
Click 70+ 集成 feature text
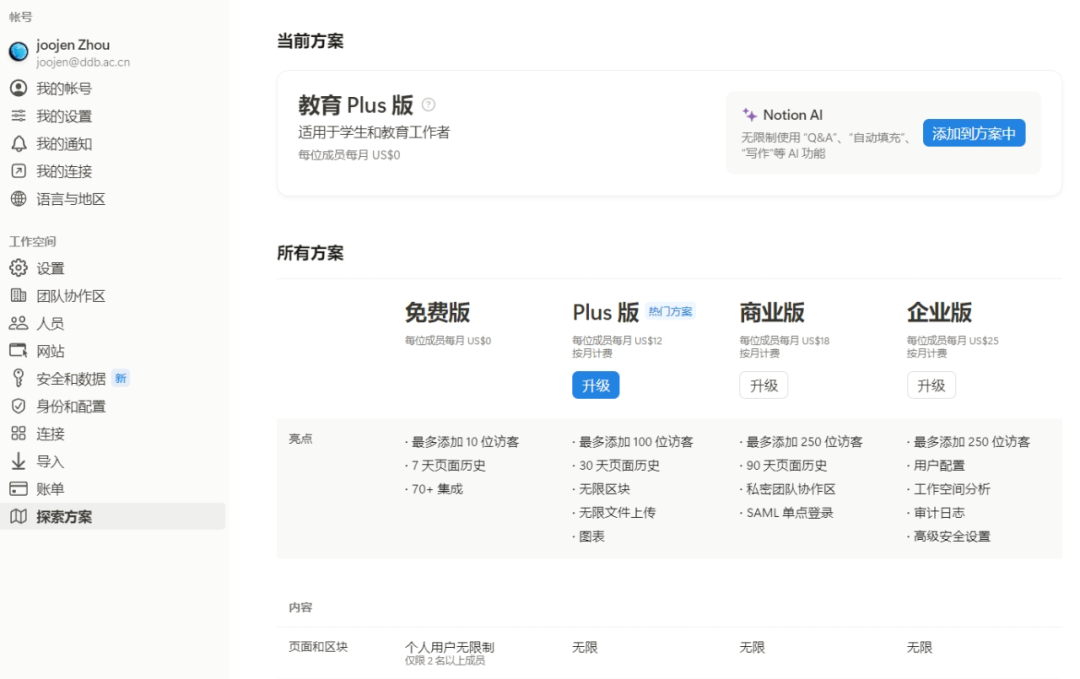(x=437, y=489)
